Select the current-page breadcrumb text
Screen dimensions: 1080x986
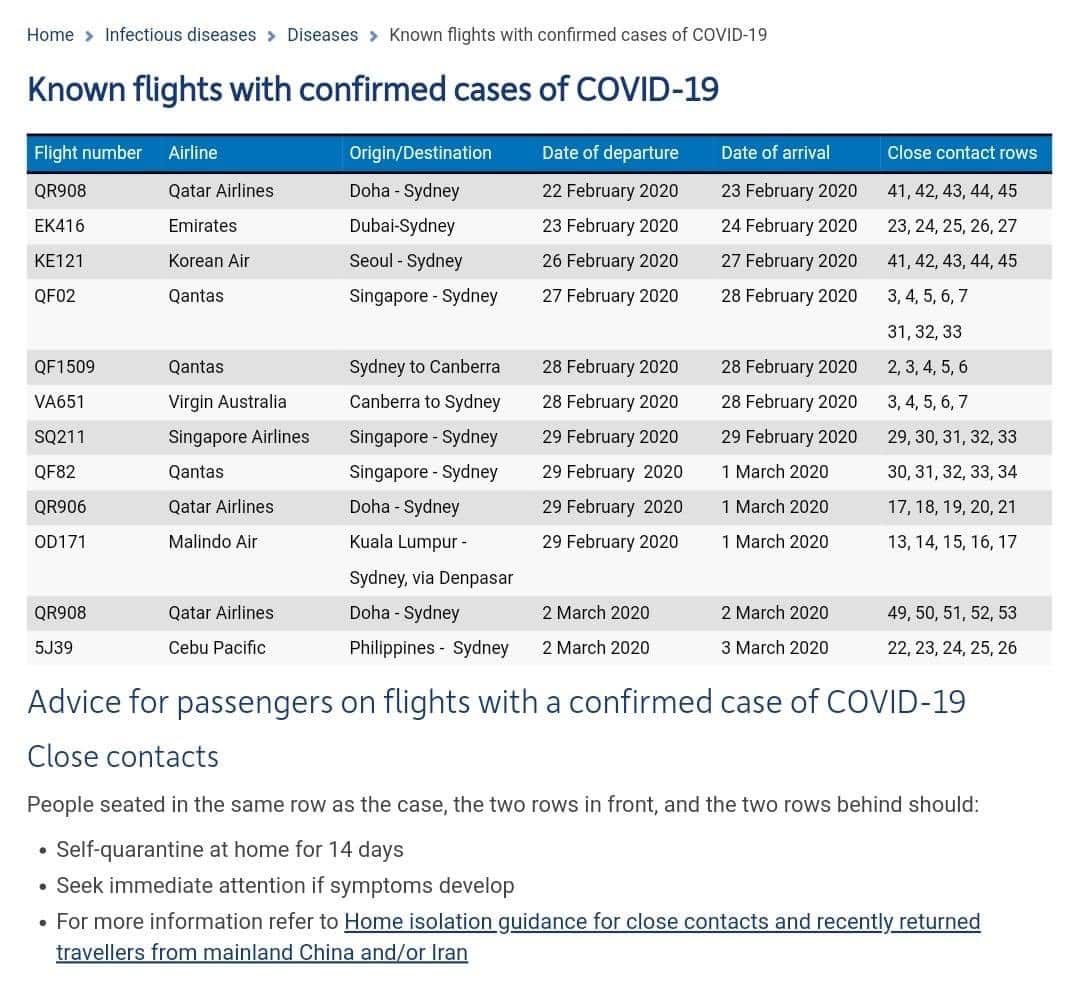tap(577, 35)
